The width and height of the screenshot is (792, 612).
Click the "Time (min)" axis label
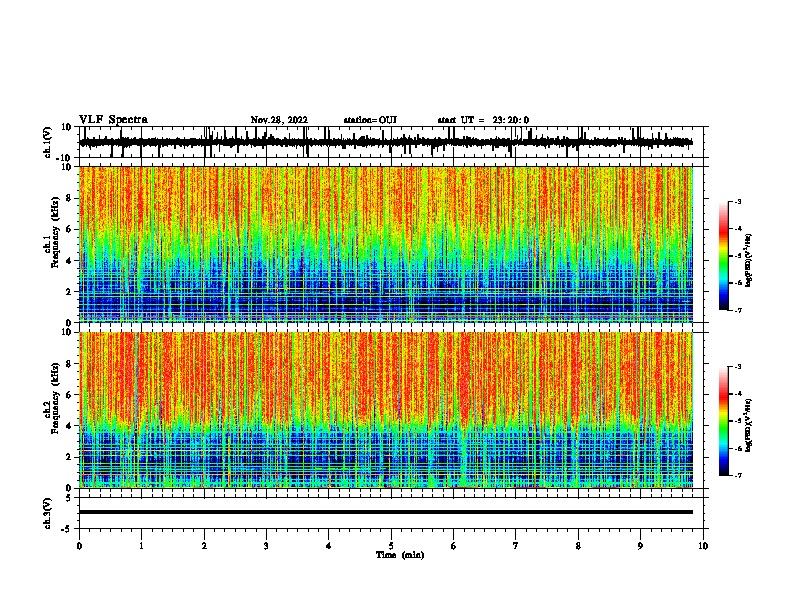pos(400,555)
